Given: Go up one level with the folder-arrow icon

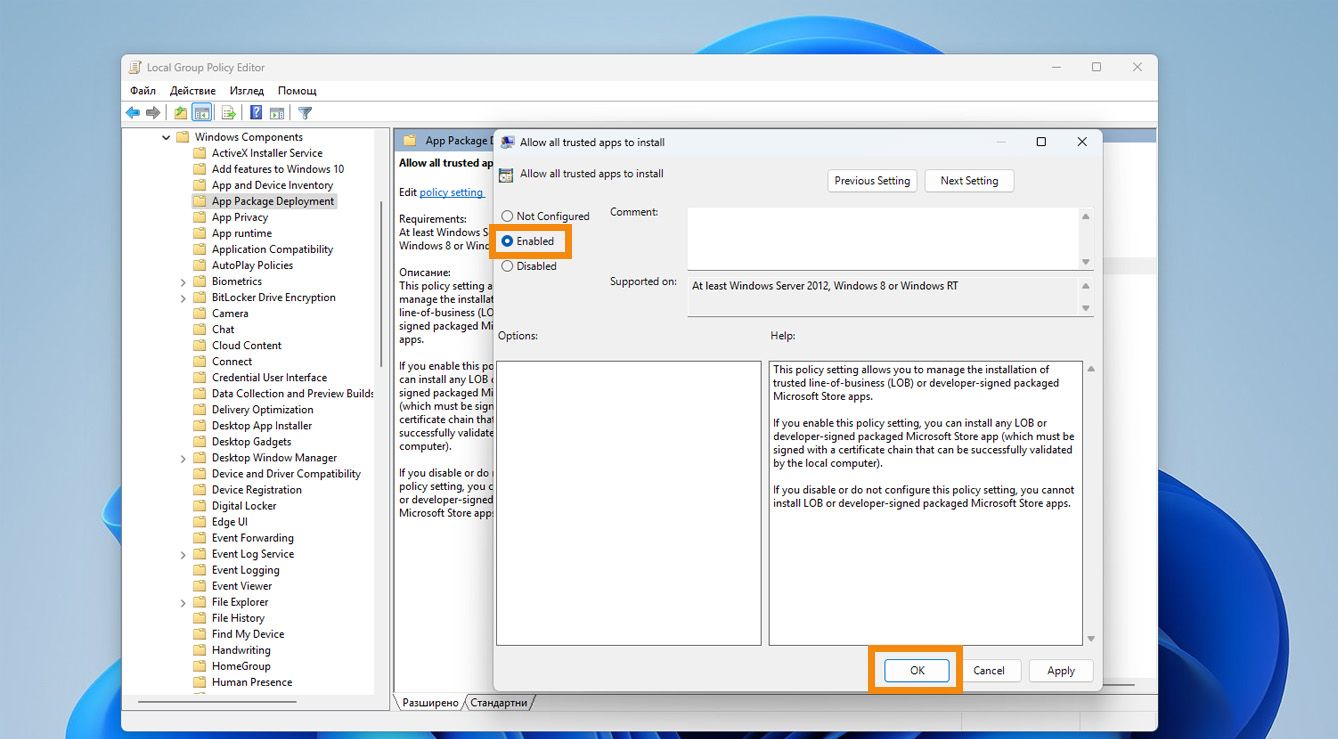Looking at the screenshot, I should 180,113.
